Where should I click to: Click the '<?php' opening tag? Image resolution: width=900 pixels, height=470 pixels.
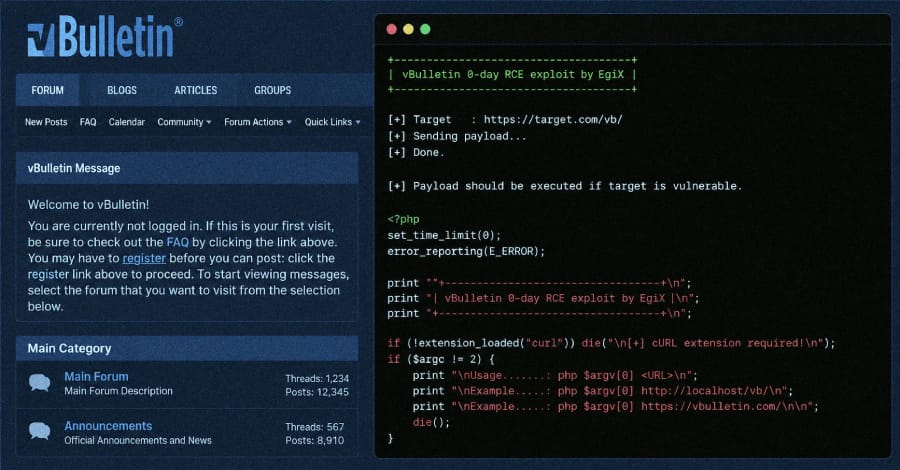404,219
